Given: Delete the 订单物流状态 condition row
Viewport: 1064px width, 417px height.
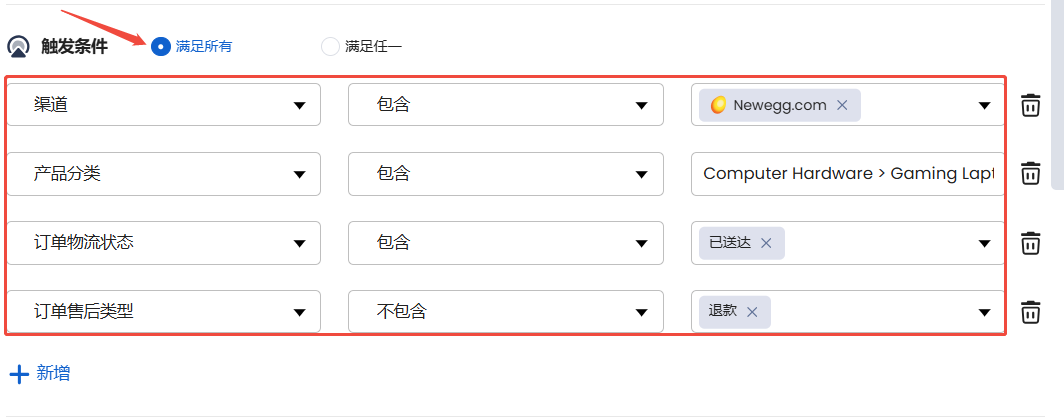Looking at the screenshot, I should (x=1030, y=243).
